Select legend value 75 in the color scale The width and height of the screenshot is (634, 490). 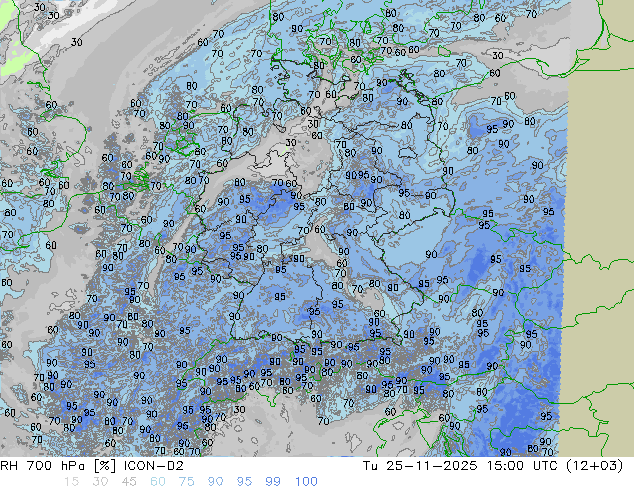(x=186, y=482)
